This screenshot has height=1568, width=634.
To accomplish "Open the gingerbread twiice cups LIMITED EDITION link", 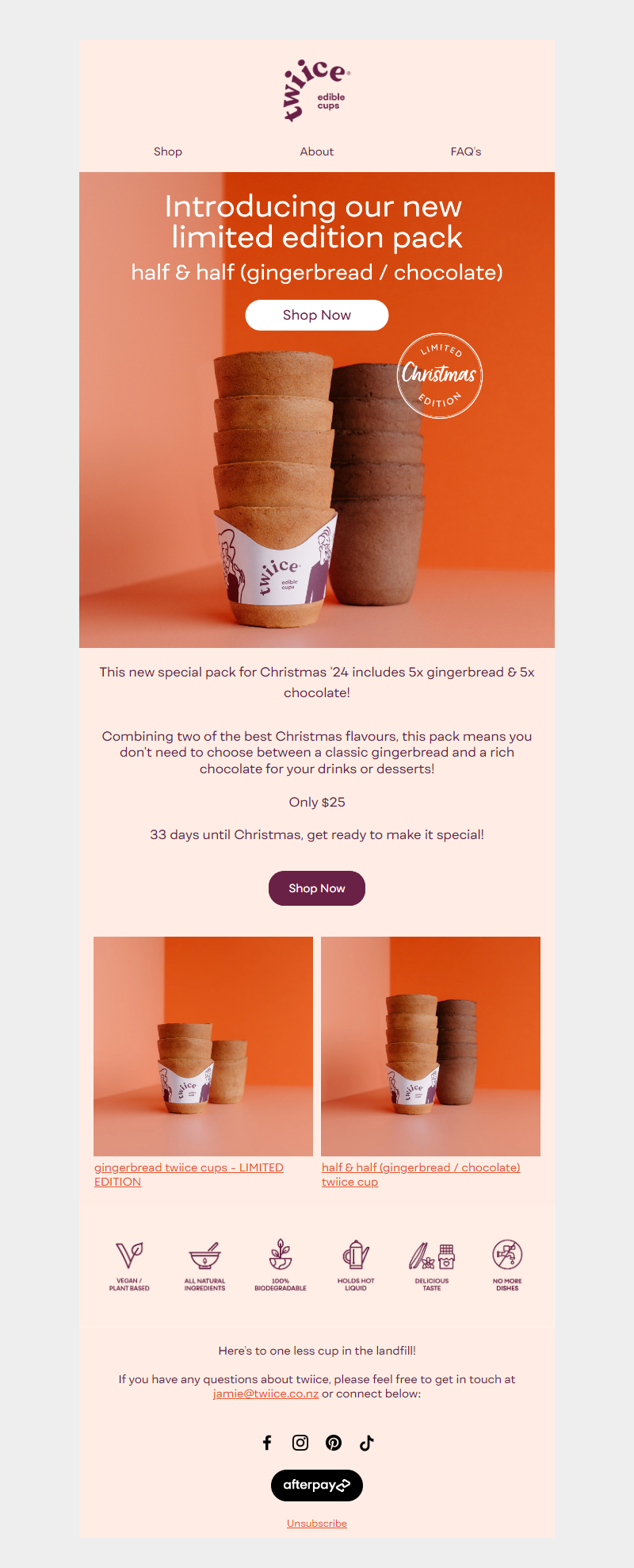I will point(189,1175).
